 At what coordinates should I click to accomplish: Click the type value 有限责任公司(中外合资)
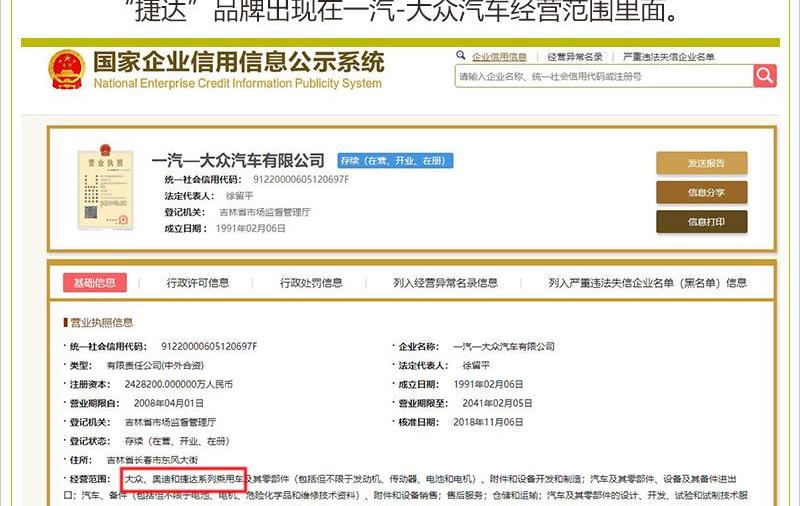click(x=155, y=365)
